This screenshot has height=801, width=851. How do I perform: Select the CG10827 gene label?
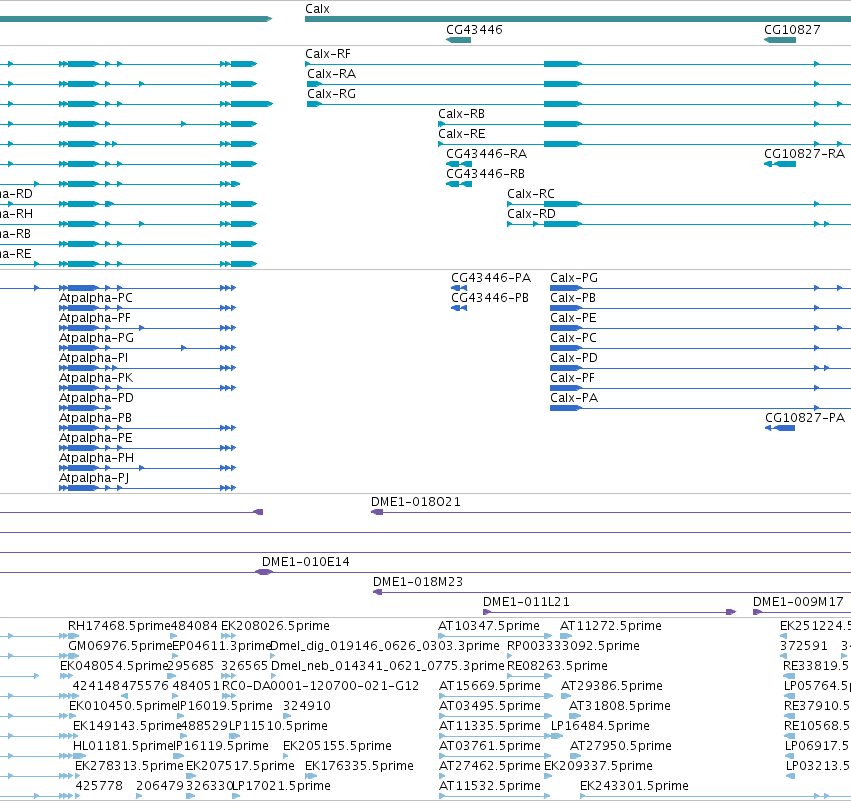click(x=792, y=30)
